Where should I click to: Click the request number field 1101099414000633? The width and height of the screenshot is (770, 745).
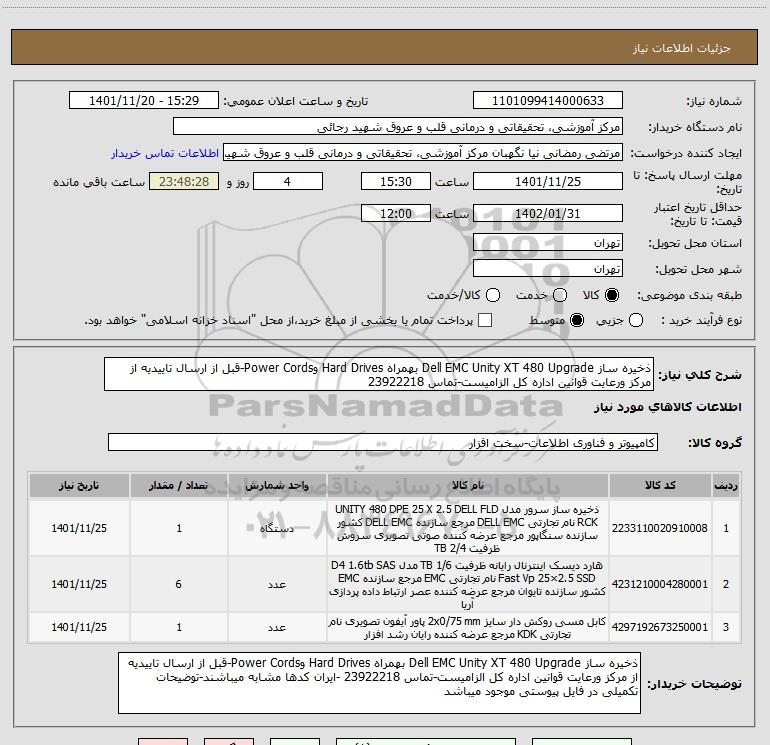pyautogui.click(x=548, y=101)
